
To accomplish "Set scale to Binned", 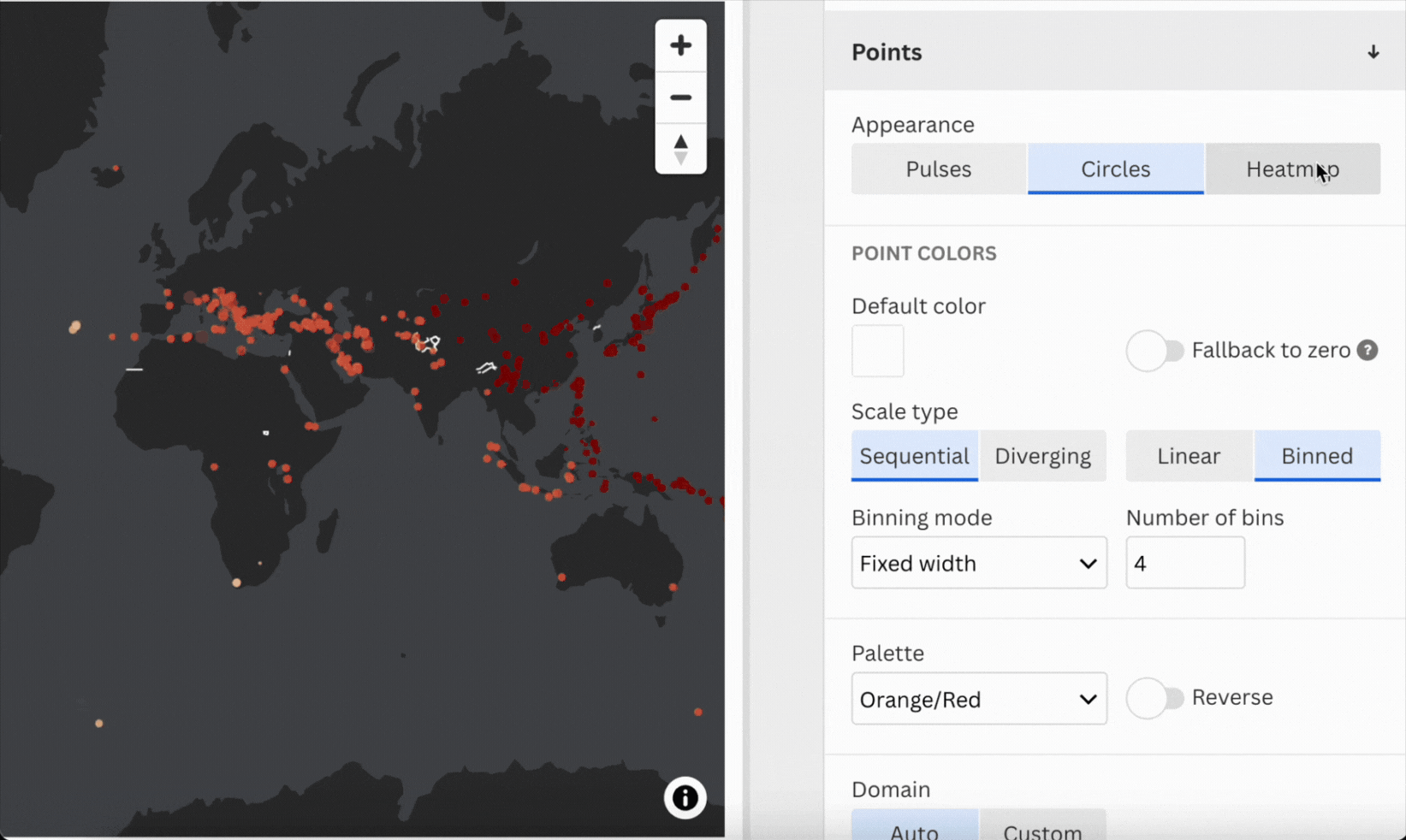I will point(1316,456).
